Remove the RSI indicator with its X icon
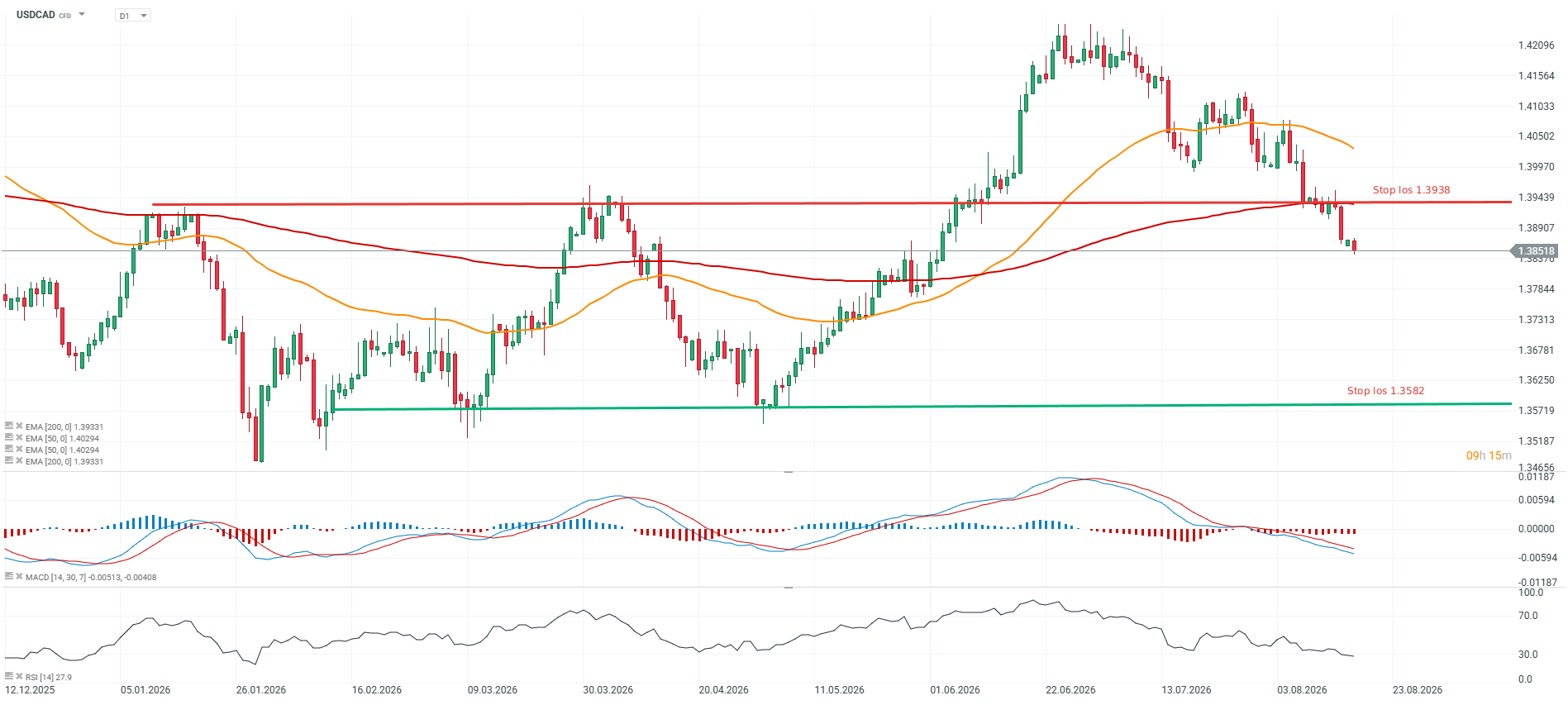Viewport: 1568px width, 705px height. point(19,676)
